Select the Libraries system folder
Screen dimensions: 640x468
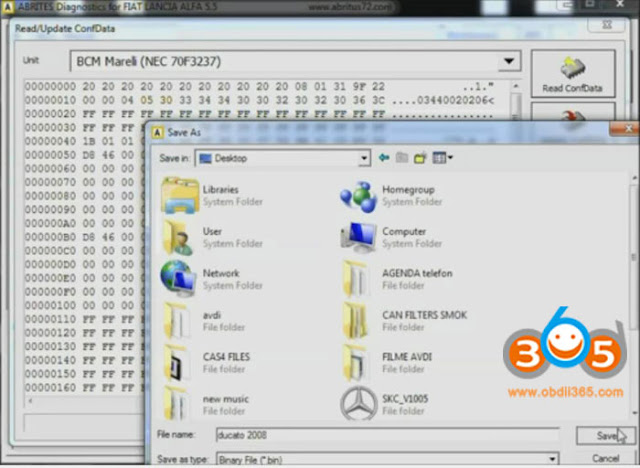212,195
